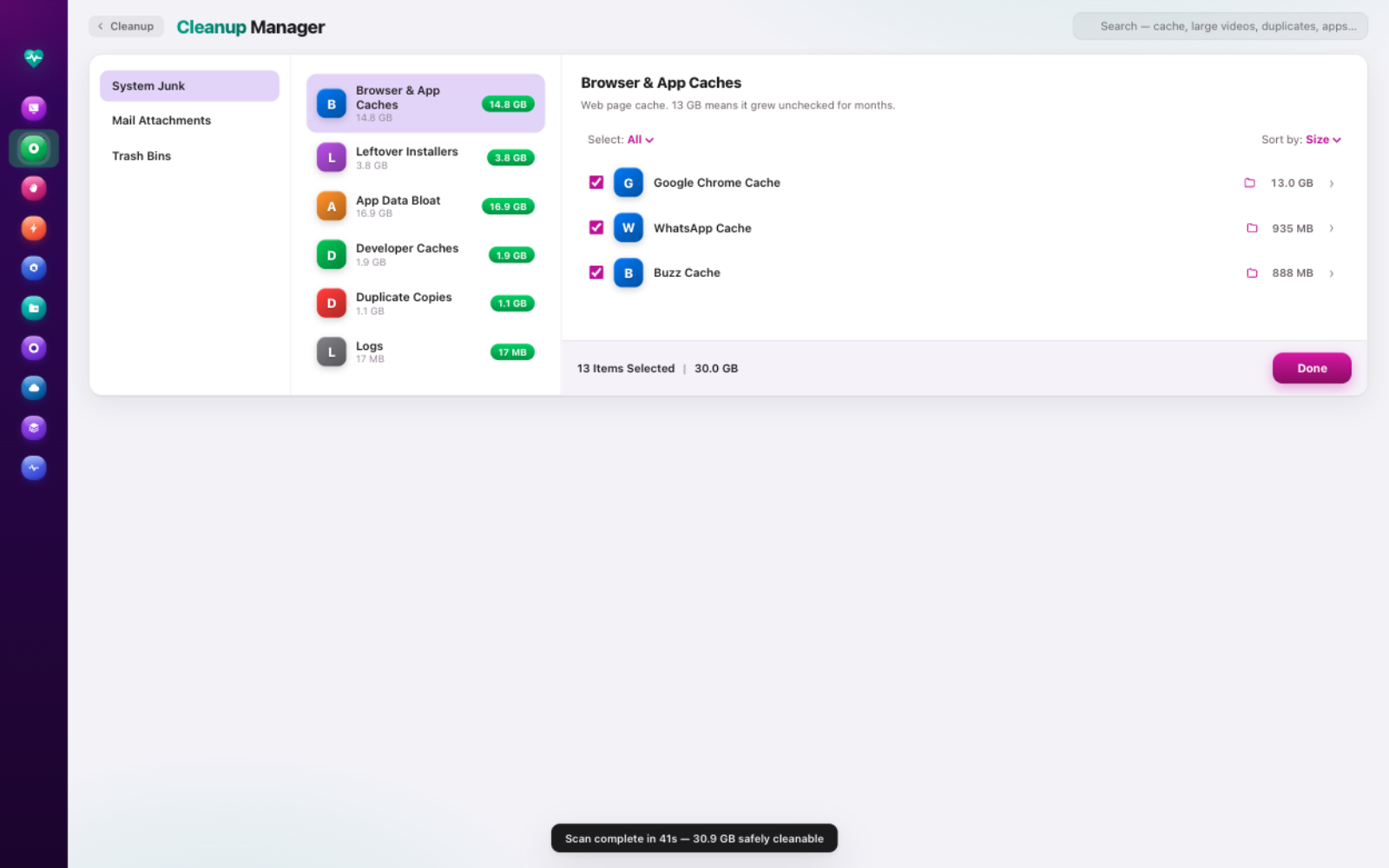This screenshot has width=1389, height=868.
Task: Reveal Buzz Cache folder icon
Action: coord(1252,273)
